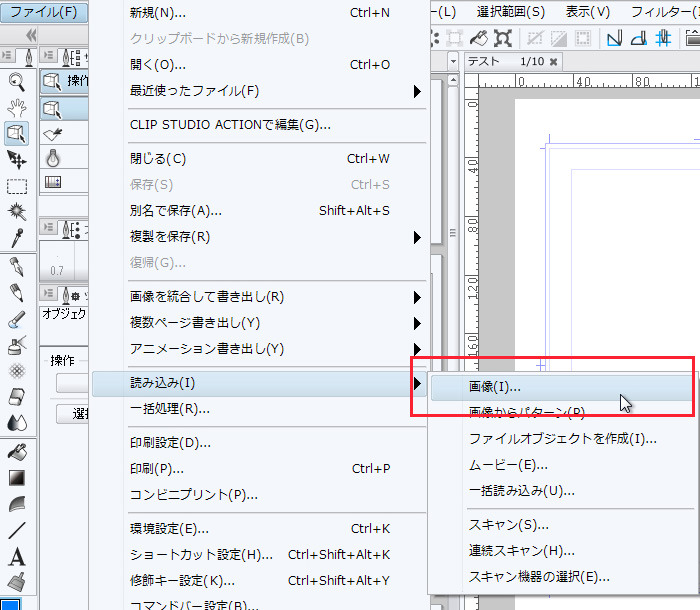Choose 画像(I)... in import submenu
Screen dimensions: 700x610
click(561, 387)
